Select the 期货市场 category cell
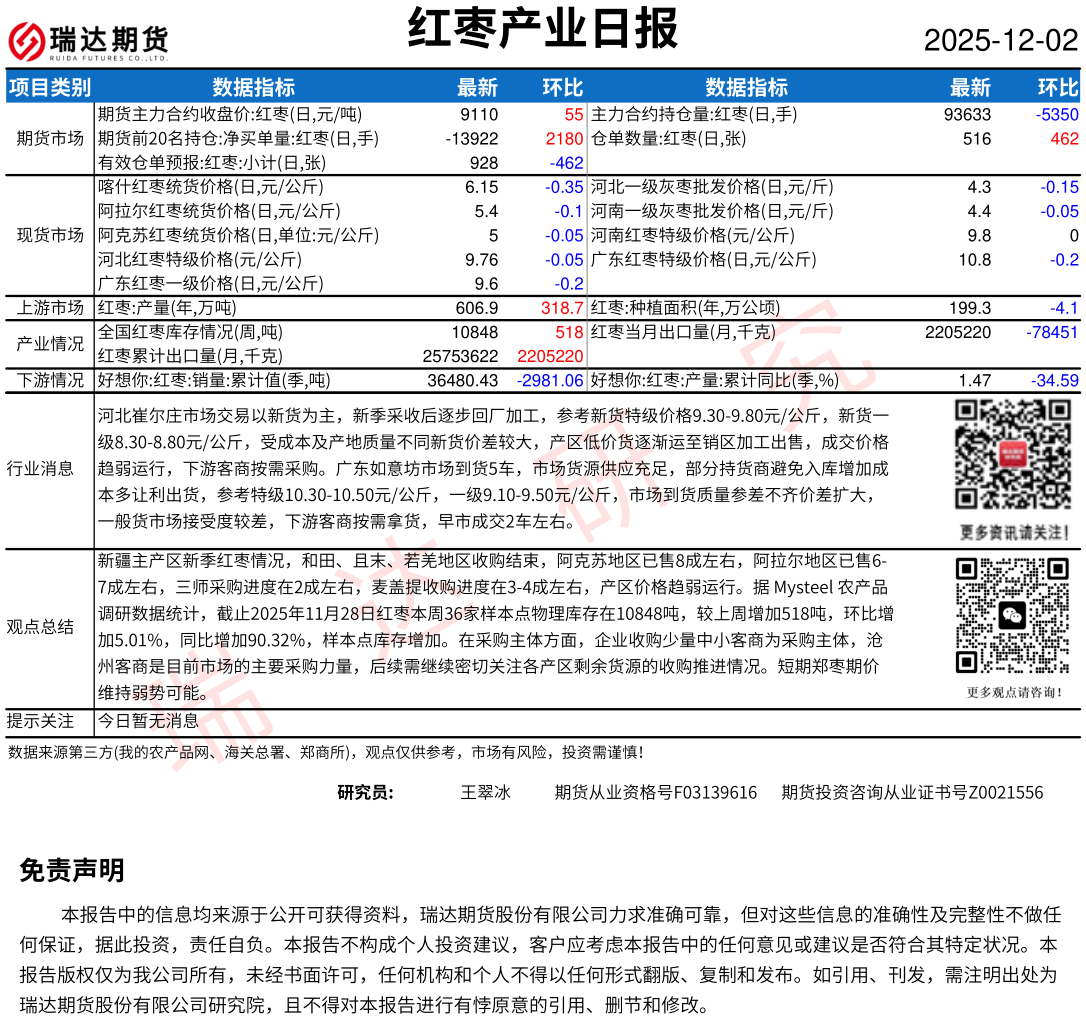Viewport: 1086px width, 1018px height. point(50,138)
